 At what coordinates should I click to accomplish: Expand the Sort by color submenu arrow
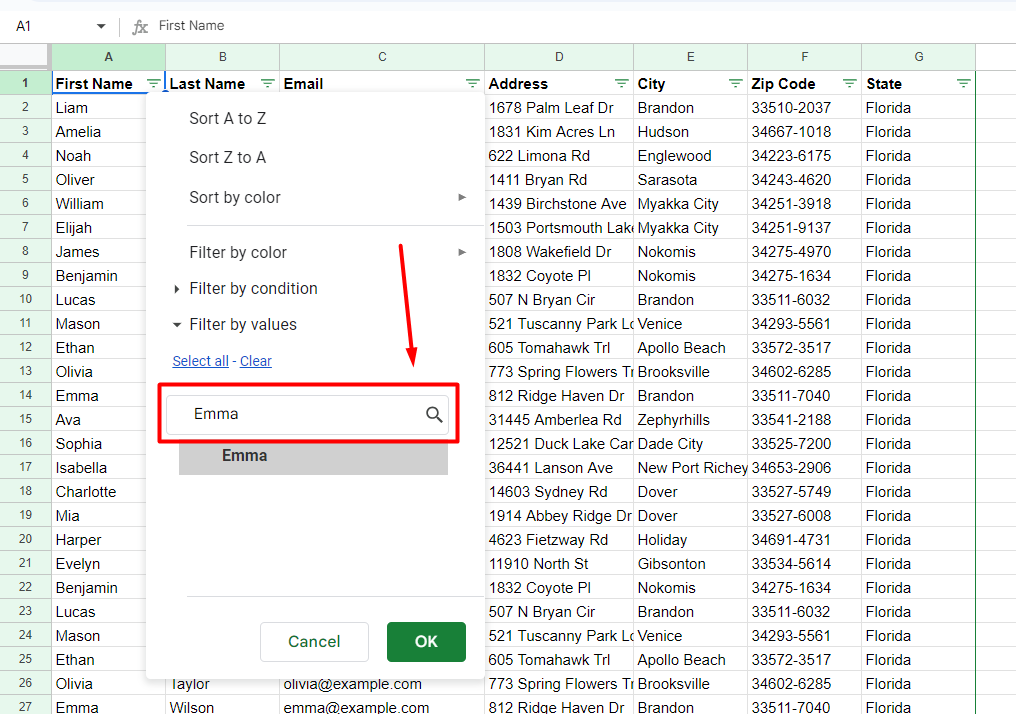462,197
